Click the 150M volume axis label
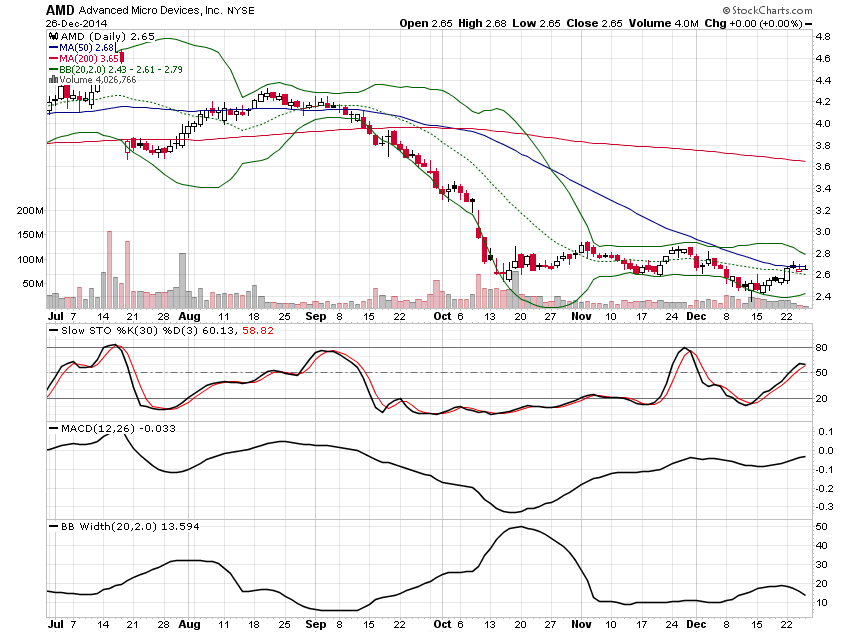Screen dimensions: 850x633 click(30, 235)
